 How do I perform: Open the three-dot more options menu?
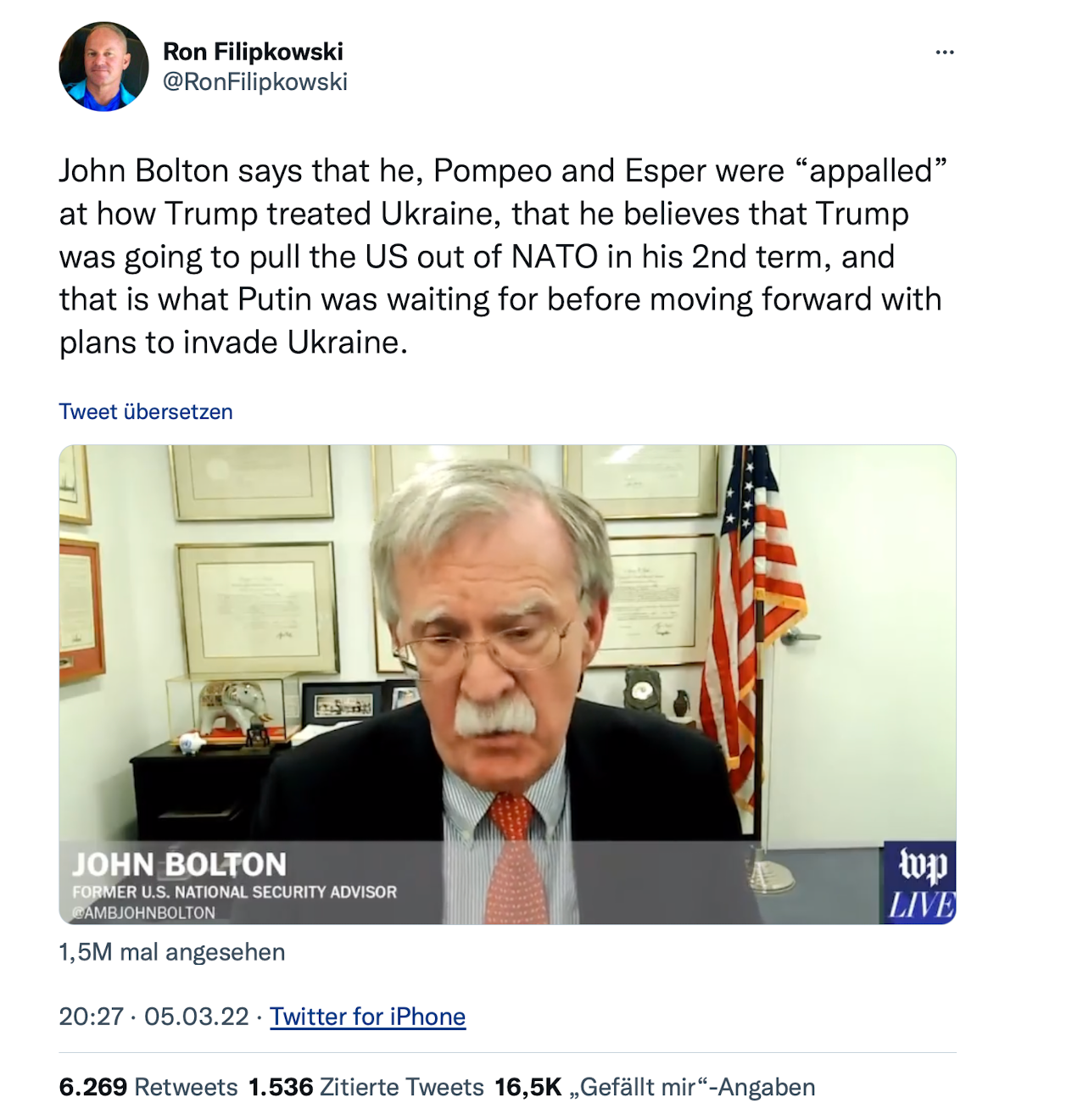coord(945,53)
